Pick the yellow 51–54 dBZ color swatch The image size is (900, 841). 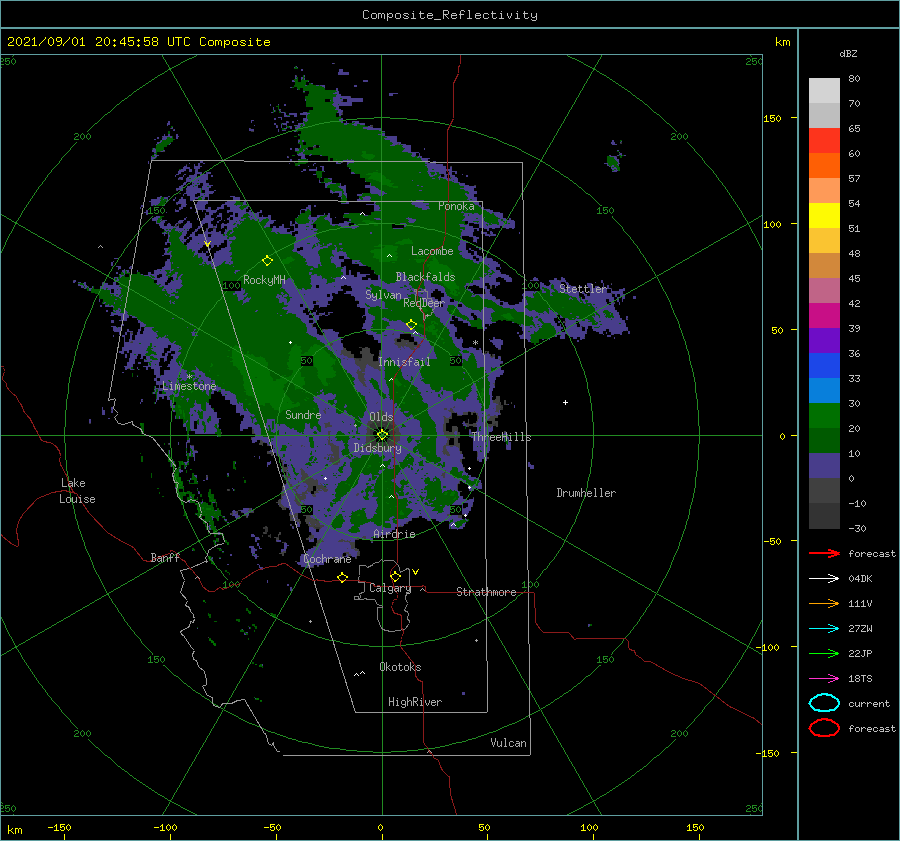tap(824, 215)
